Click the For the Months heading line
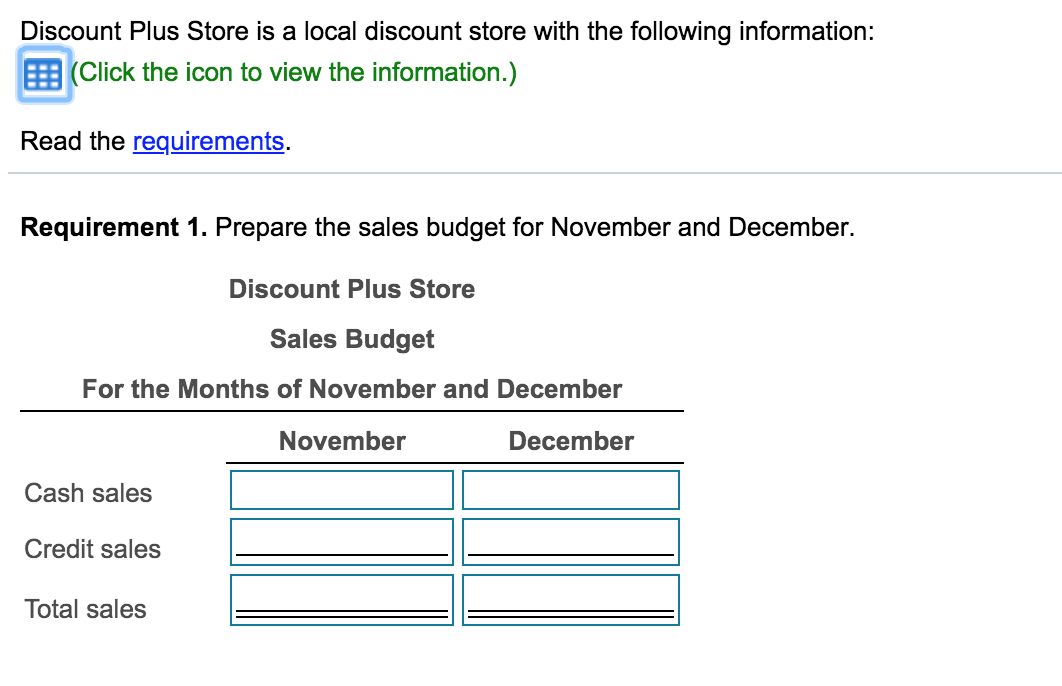Viewport: 1062px width, 686px height. pos(352,389)
